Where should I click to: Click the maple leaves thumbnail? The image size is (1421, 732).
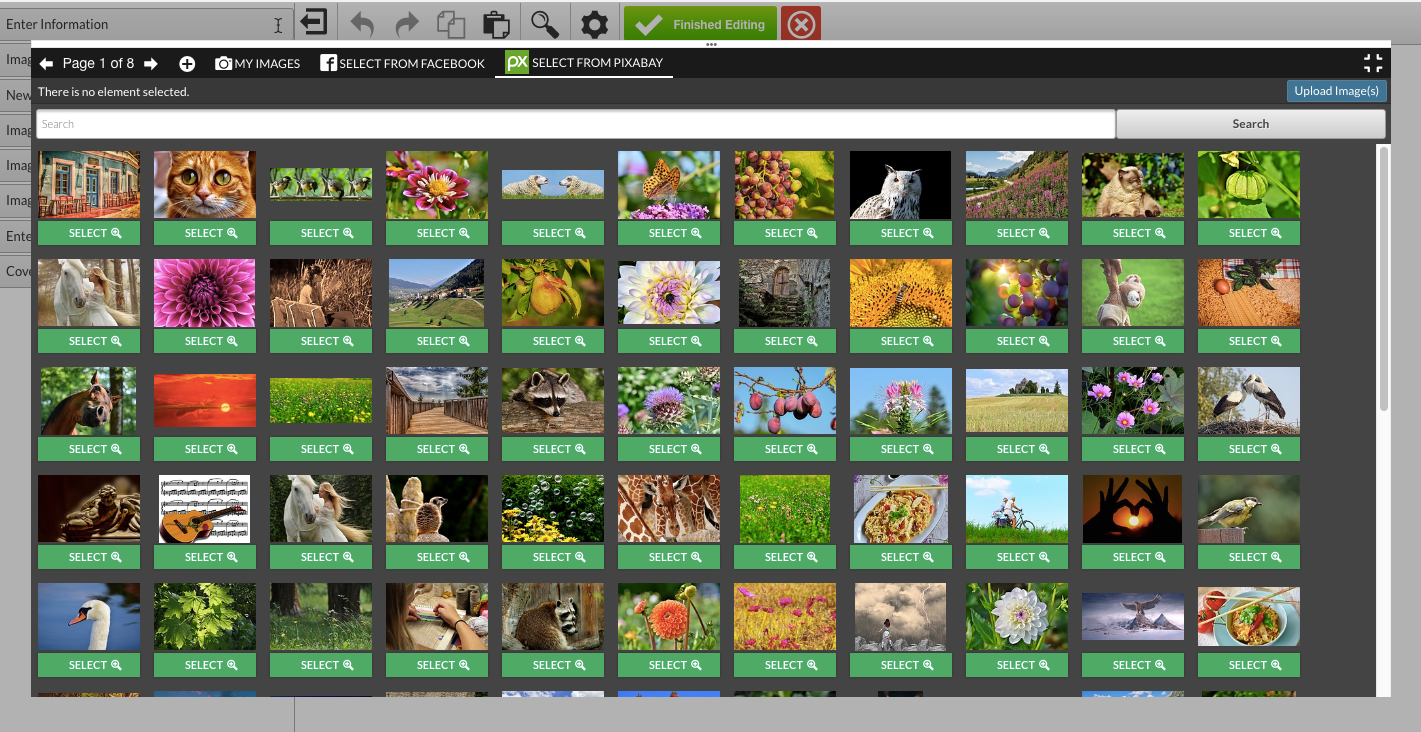205,617
